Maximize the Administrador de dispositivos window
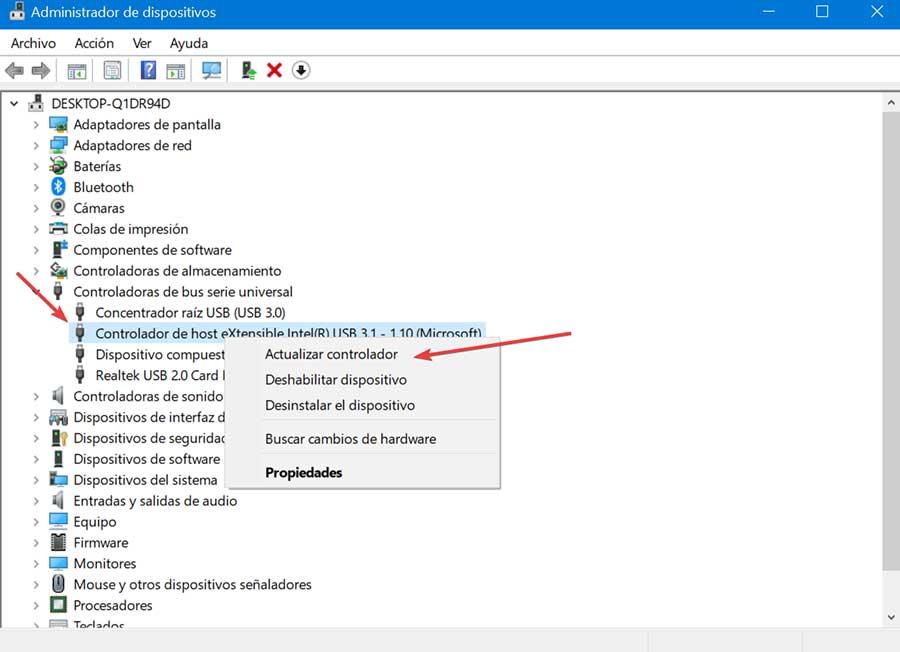Image resolution: width=900 pixels, height=652 pixels. 822,11
